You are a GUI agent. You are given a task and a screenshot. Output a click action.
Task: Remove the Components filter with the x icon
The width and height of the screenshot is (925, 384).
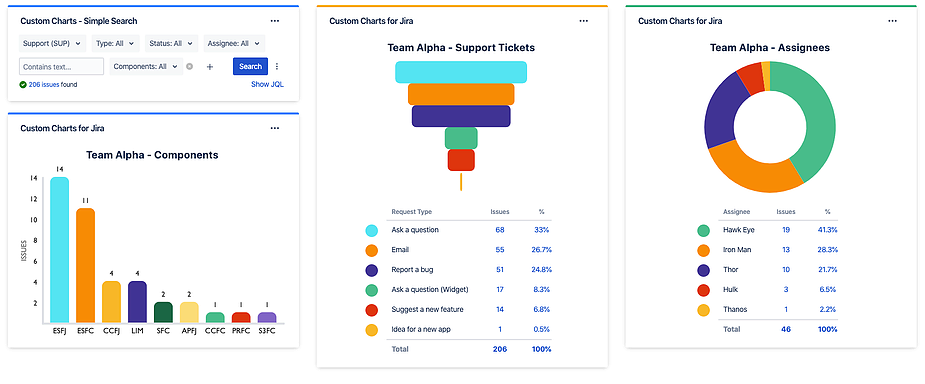[x=189, y=67]
